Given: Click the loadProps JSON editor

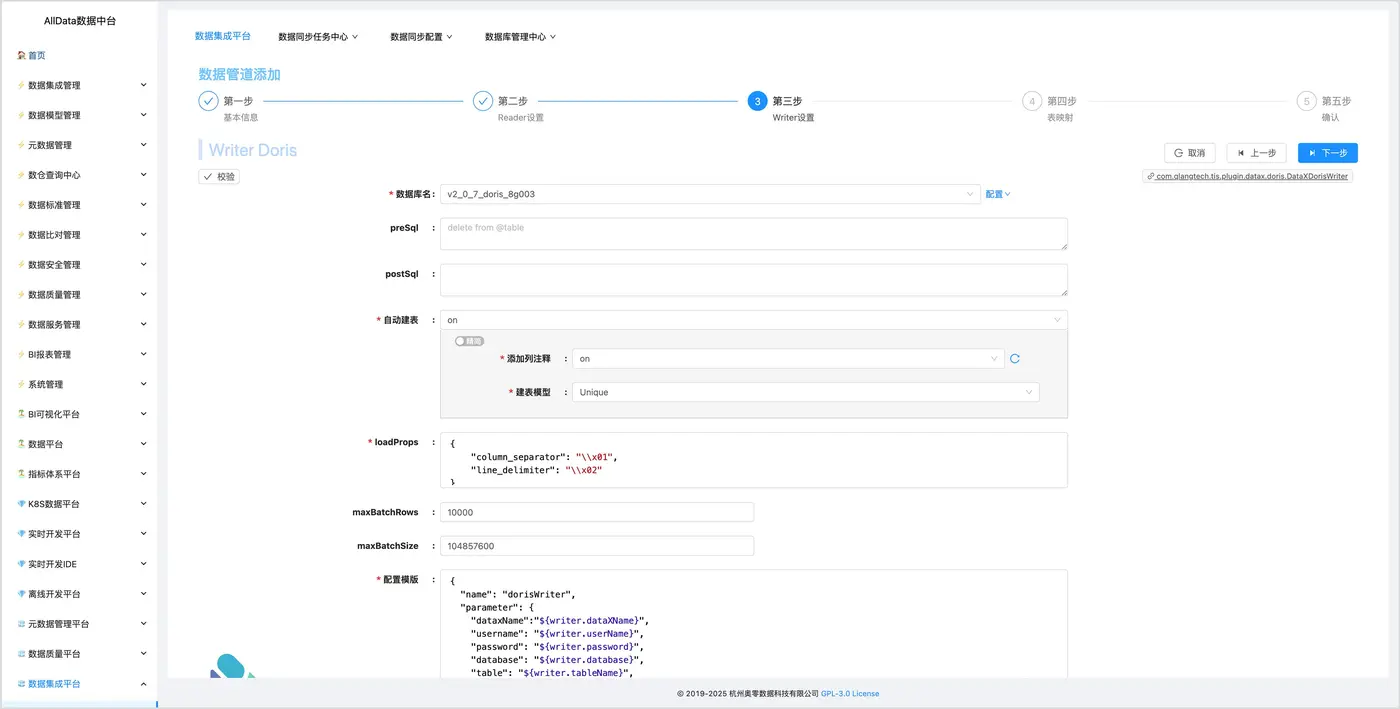Looking at the screenshot, I should [754, 460].
